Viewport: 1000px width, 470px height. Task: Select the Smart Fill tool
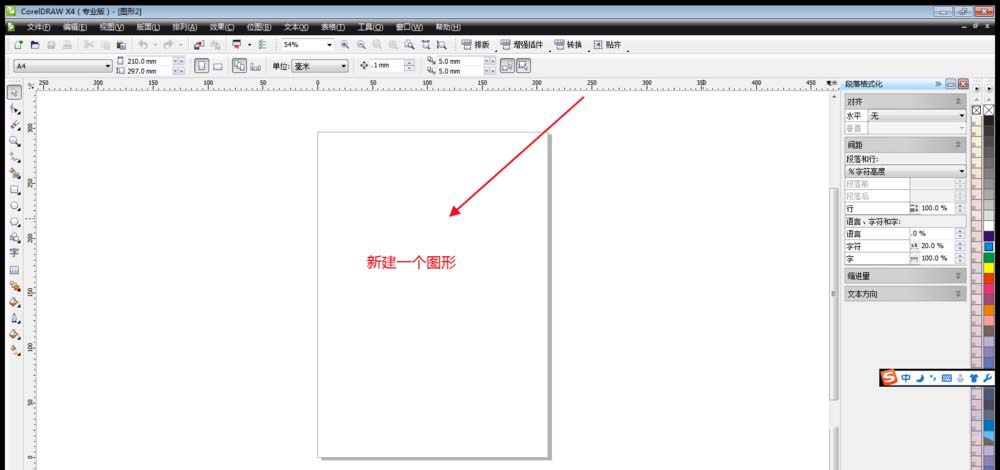[x=15, y=173]
